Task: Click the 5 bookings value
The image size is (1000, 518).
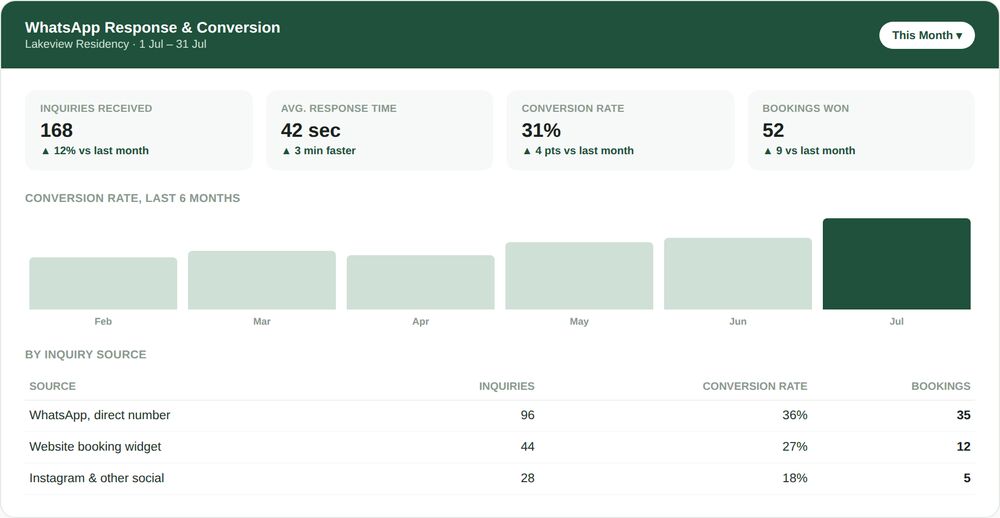Action: coord(967,478)
